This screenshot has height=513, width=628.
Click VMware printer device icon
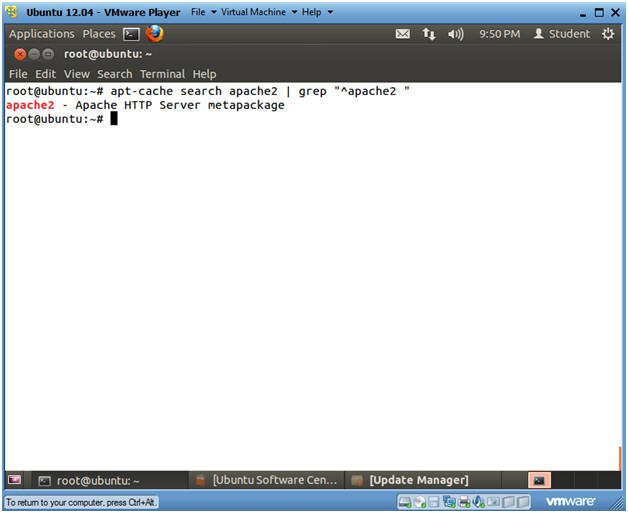click(465, 502)
